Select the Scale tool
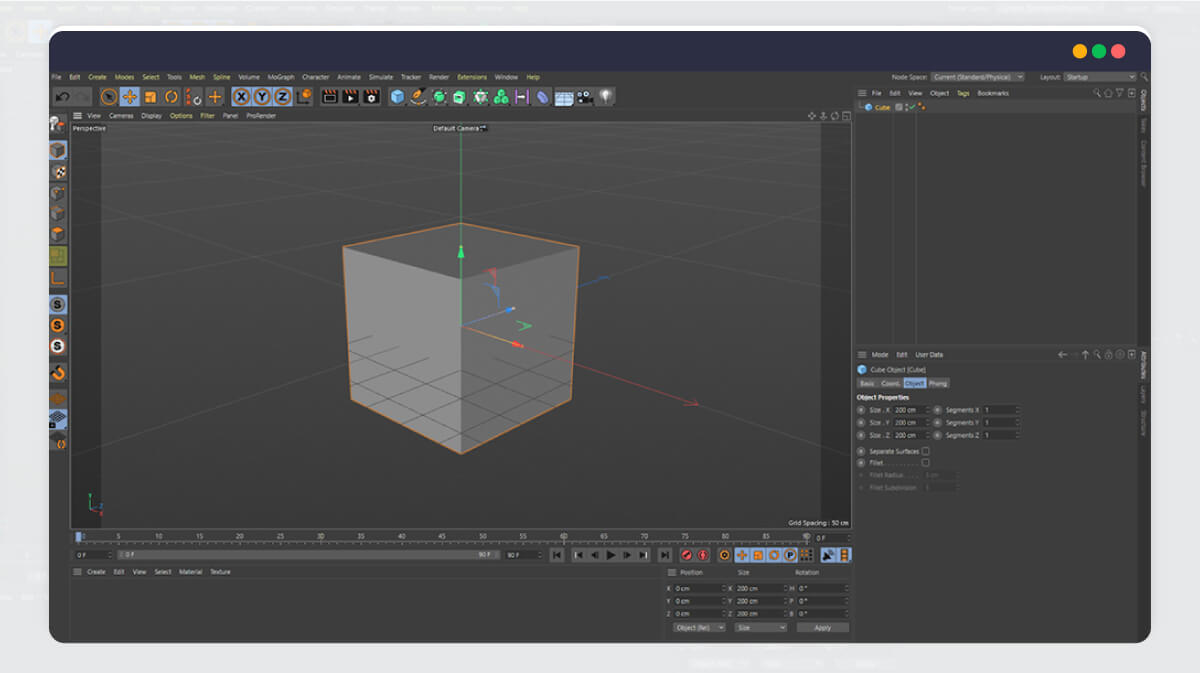Viewport: 1200px width, 673px height. 150,96
